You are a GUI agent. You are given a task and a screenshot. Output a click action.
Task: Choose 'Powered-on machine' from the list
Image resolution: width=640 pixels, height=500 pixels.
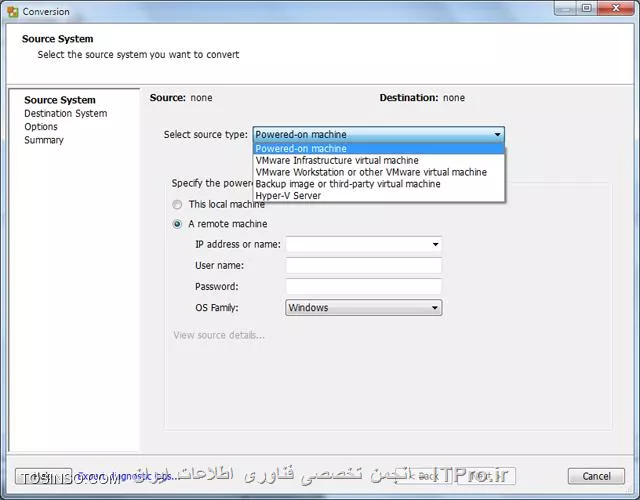379,149
